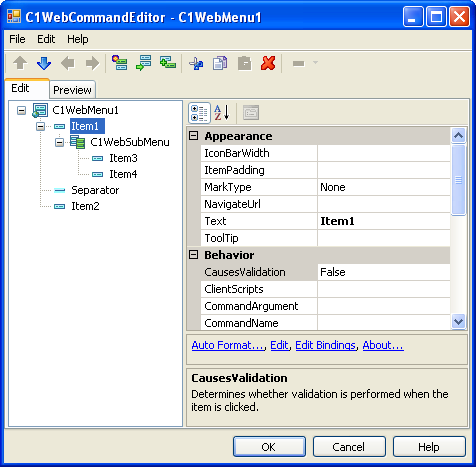Click the property grid scroll down arrow
This screenshot has width=476, height=468.
[x=459, y=322]
